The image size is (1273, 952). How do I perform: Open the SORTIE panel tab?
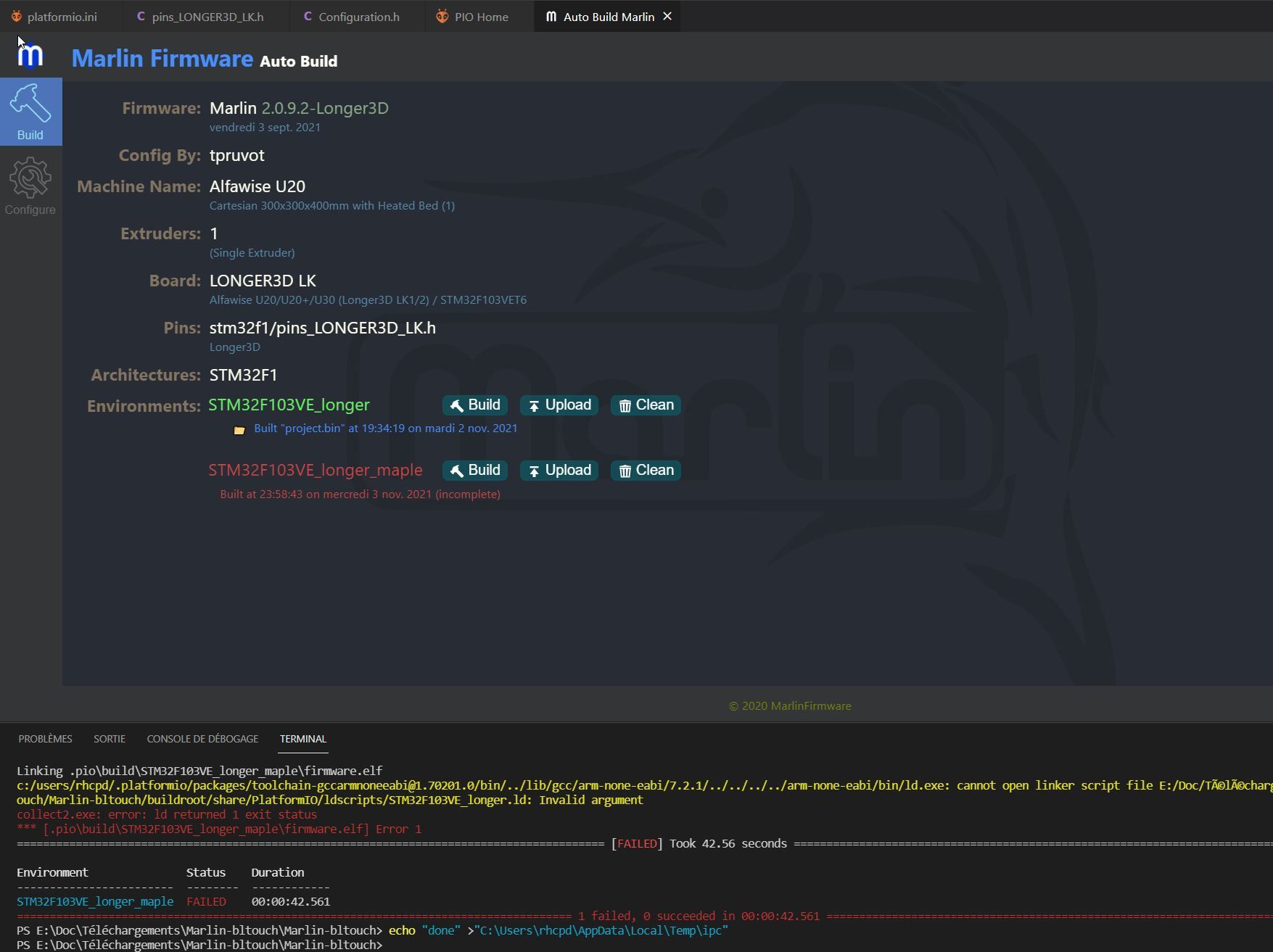click(110, 739)
